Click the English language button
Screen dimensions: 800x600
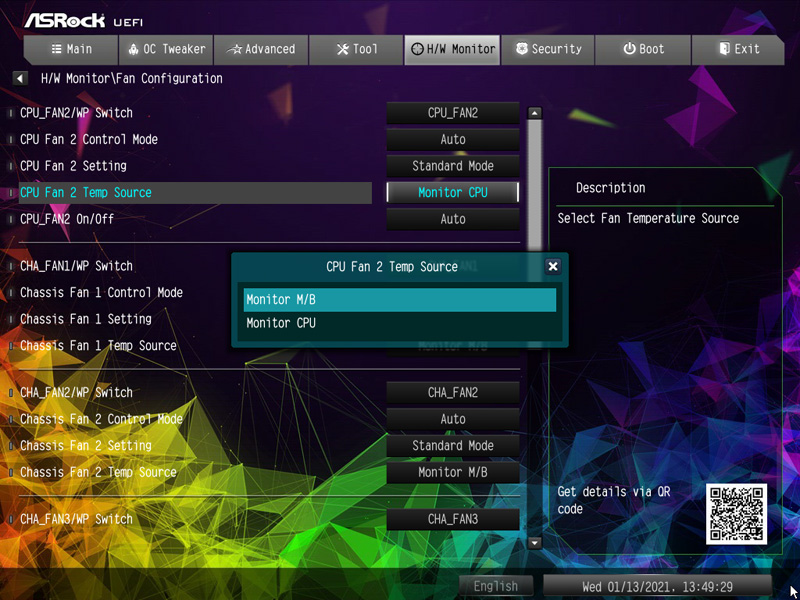(495, 586)
